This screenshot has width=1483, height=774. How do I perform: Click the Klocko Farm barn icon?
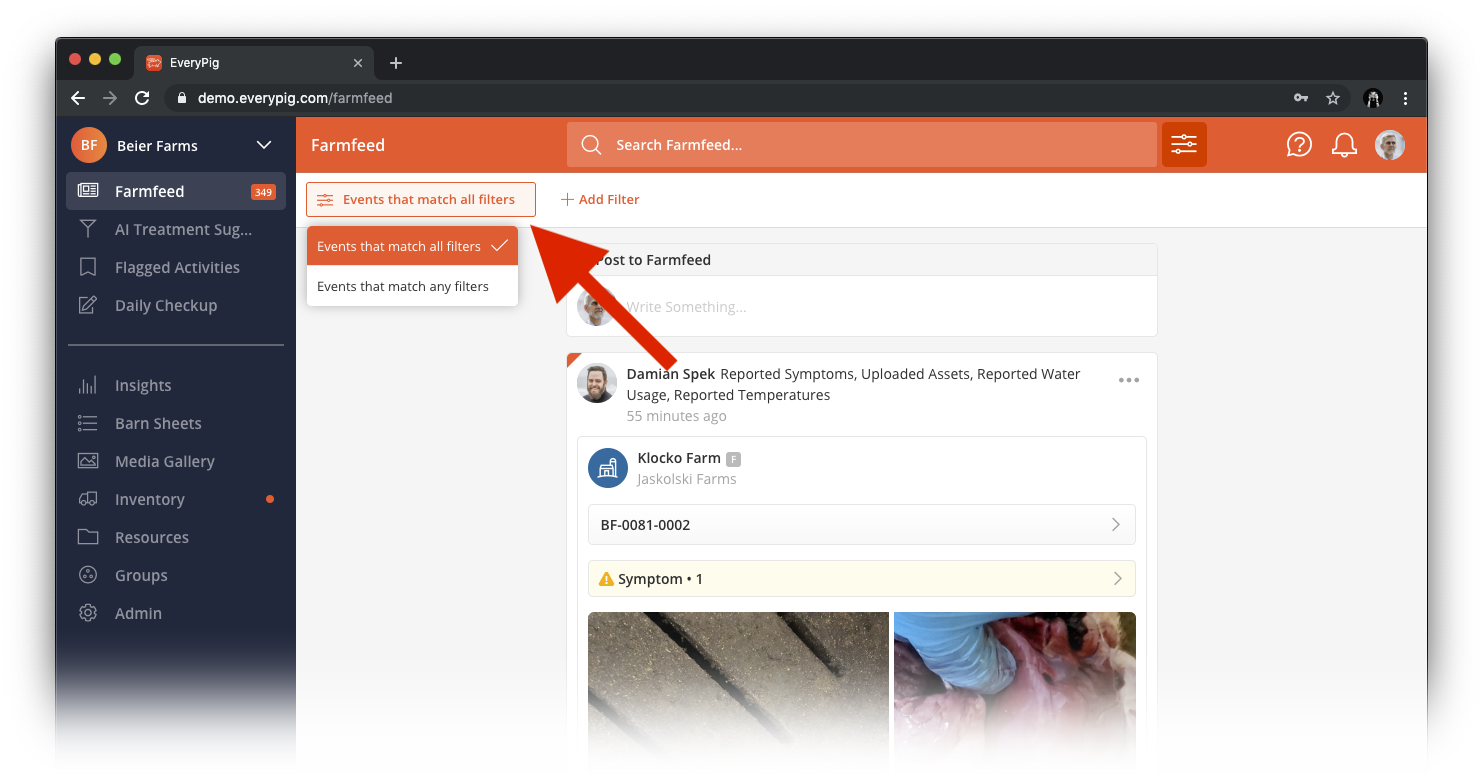click(608, 468)
